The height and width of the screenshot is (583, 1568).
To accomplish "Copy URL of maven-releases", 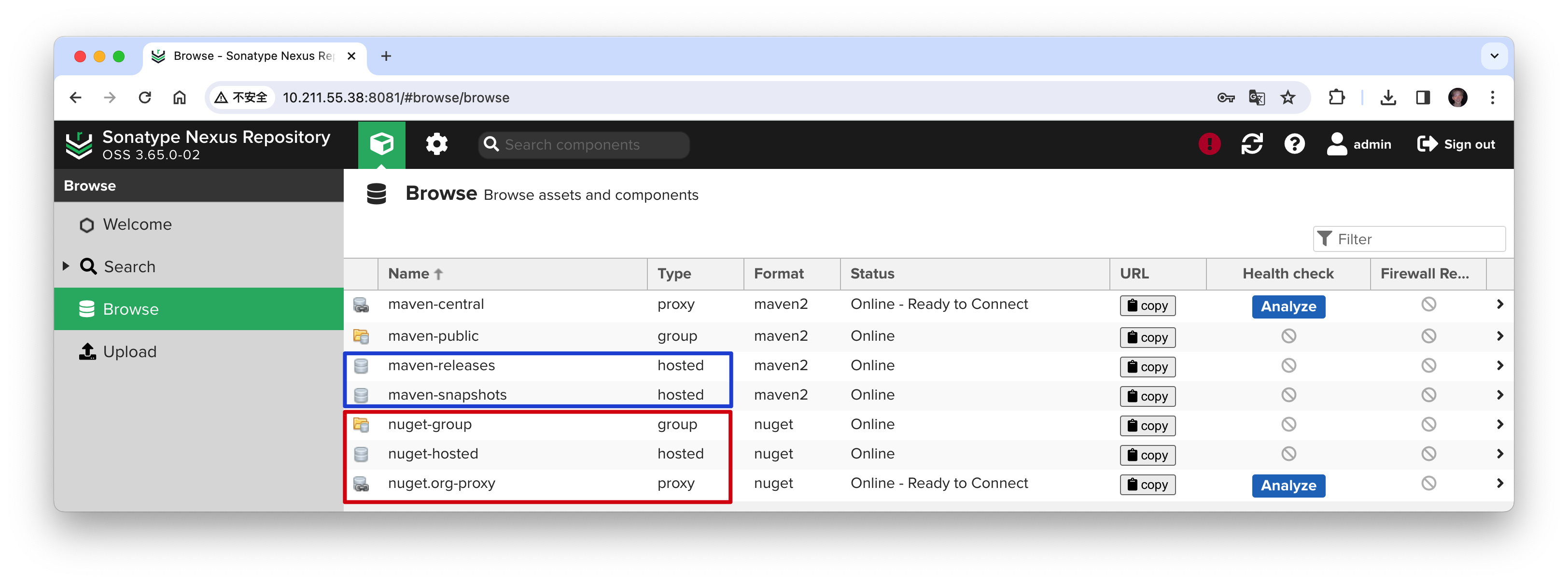I will 1148,366.
